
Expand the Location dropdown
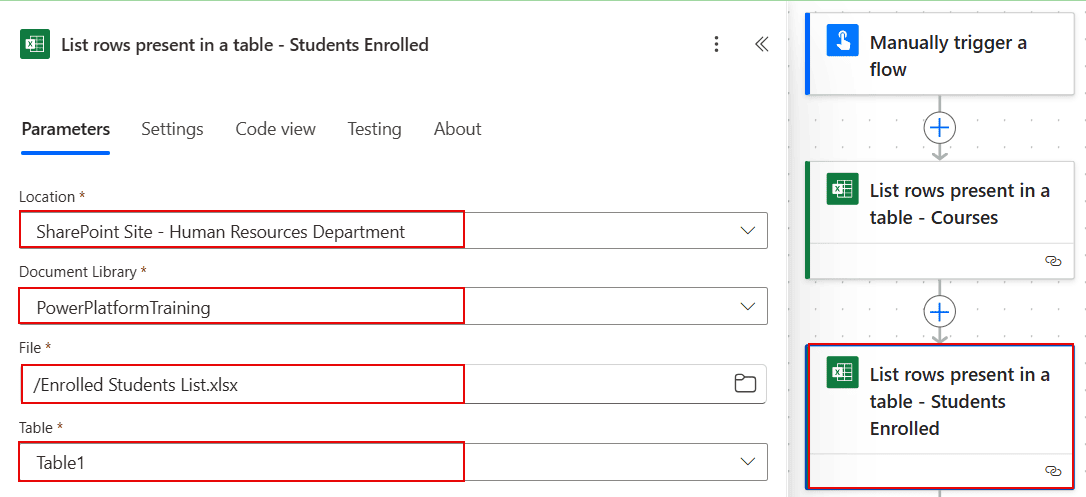(747, 231)
